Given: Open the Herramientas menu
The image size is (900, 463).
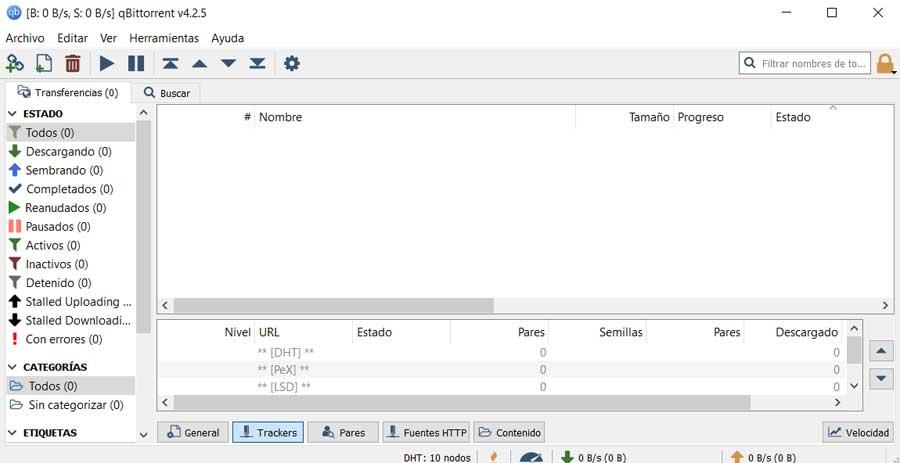Looking at the screenshot, I should pyautogui.click(x=164, y=38).
